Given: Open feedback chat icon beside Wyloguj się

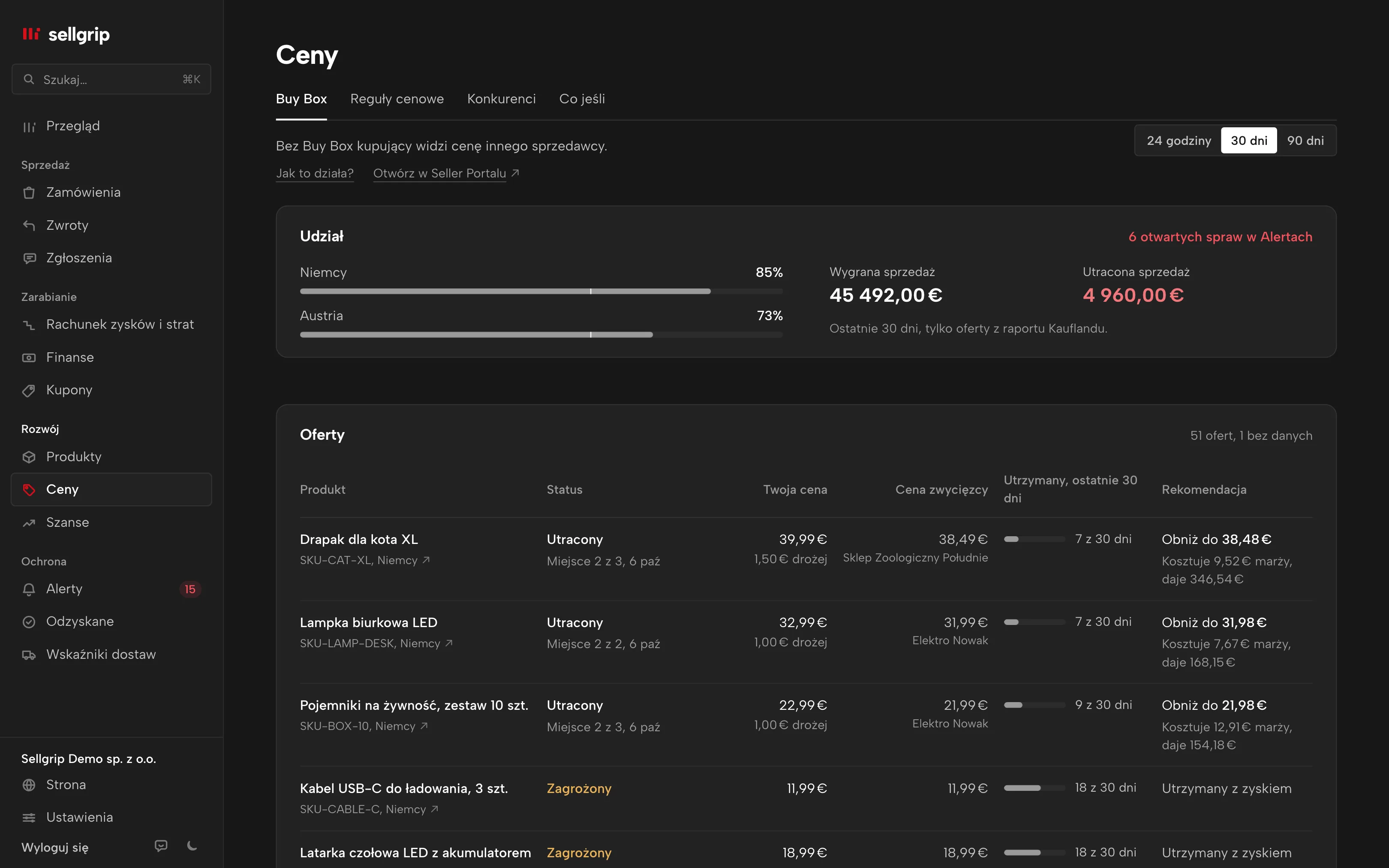Looking at the screenshot, I should coord(161,846).
